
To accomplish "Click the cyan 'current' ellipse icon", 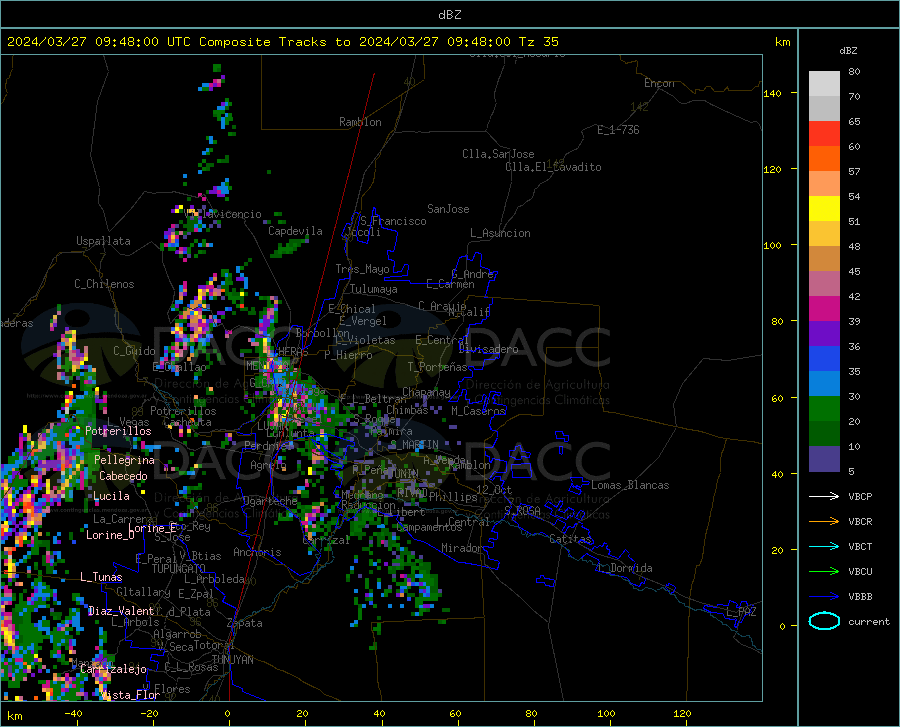I will 824,621.
